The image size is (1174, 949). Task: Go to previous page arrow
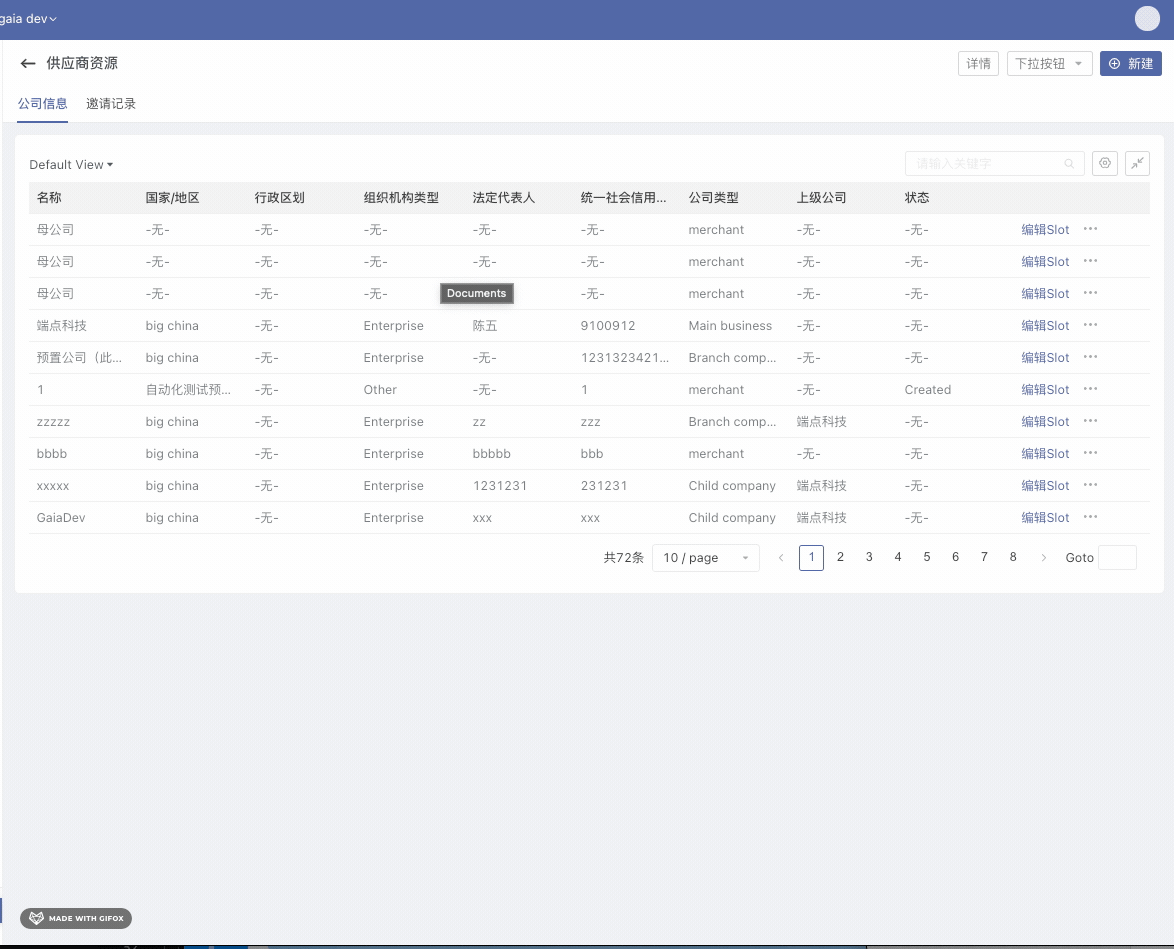[x=781, y=557]
